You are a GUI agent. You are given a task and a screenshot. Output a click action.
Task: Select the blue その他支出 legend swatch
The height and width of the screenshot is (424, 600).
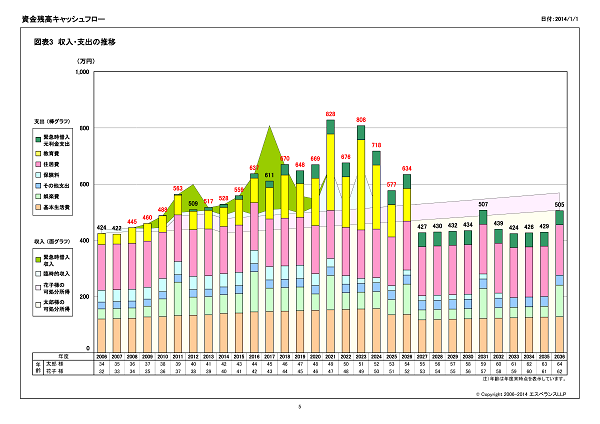(x=38, y=186)
